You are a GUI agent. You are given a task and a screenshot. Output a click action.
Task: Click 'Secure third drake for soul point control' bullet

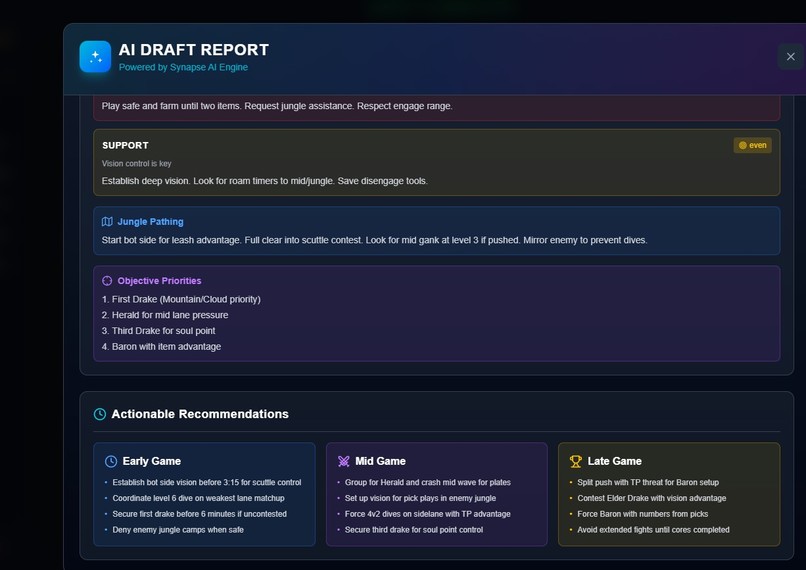point(414,530)
